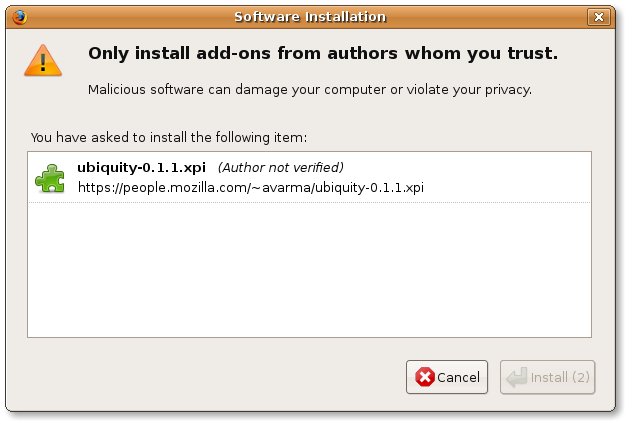625x421 pixels.
Task: Click the word "privacy" in the warning text
Action: [x=506, y=89]
